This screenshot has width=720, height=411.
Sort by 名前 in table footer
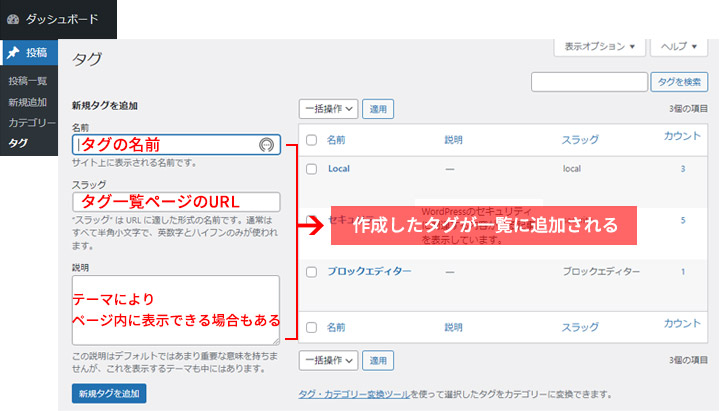pos(336,327)
